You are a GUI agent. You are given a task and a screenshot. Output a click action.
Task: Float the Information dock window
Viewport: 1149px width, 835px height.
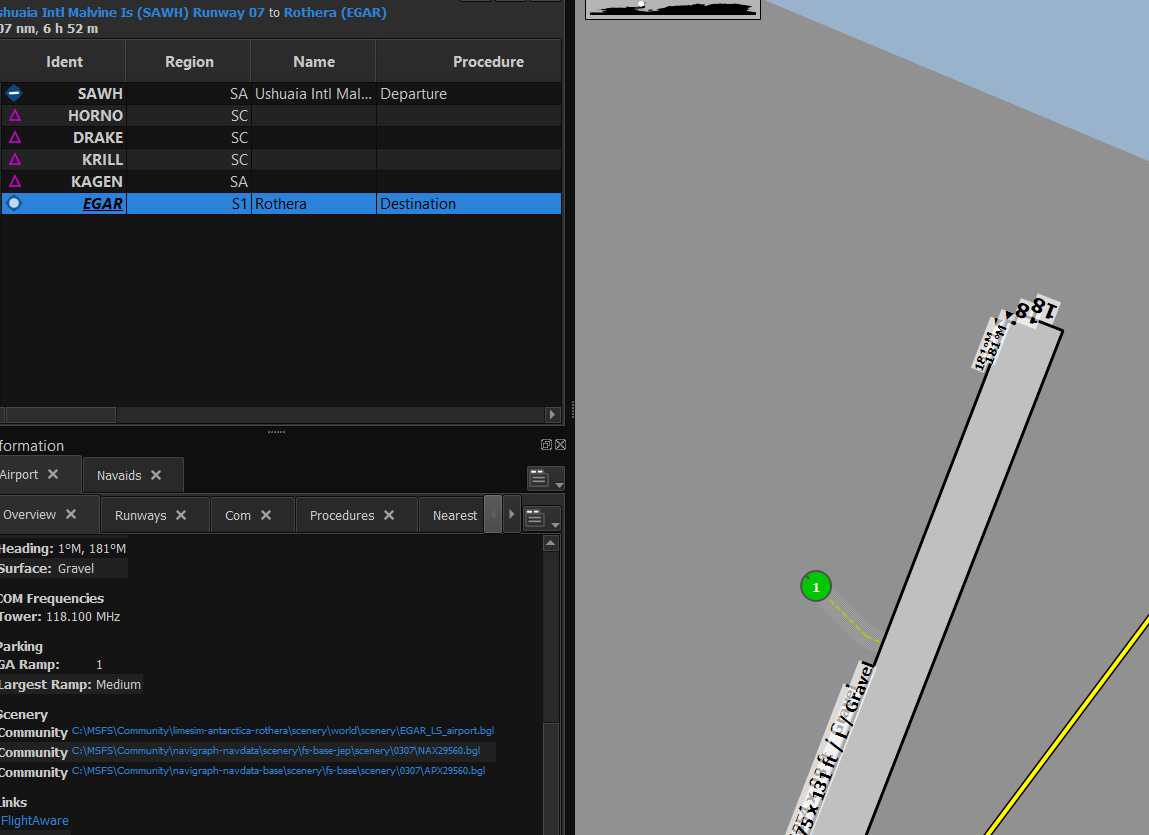(546, 444)
